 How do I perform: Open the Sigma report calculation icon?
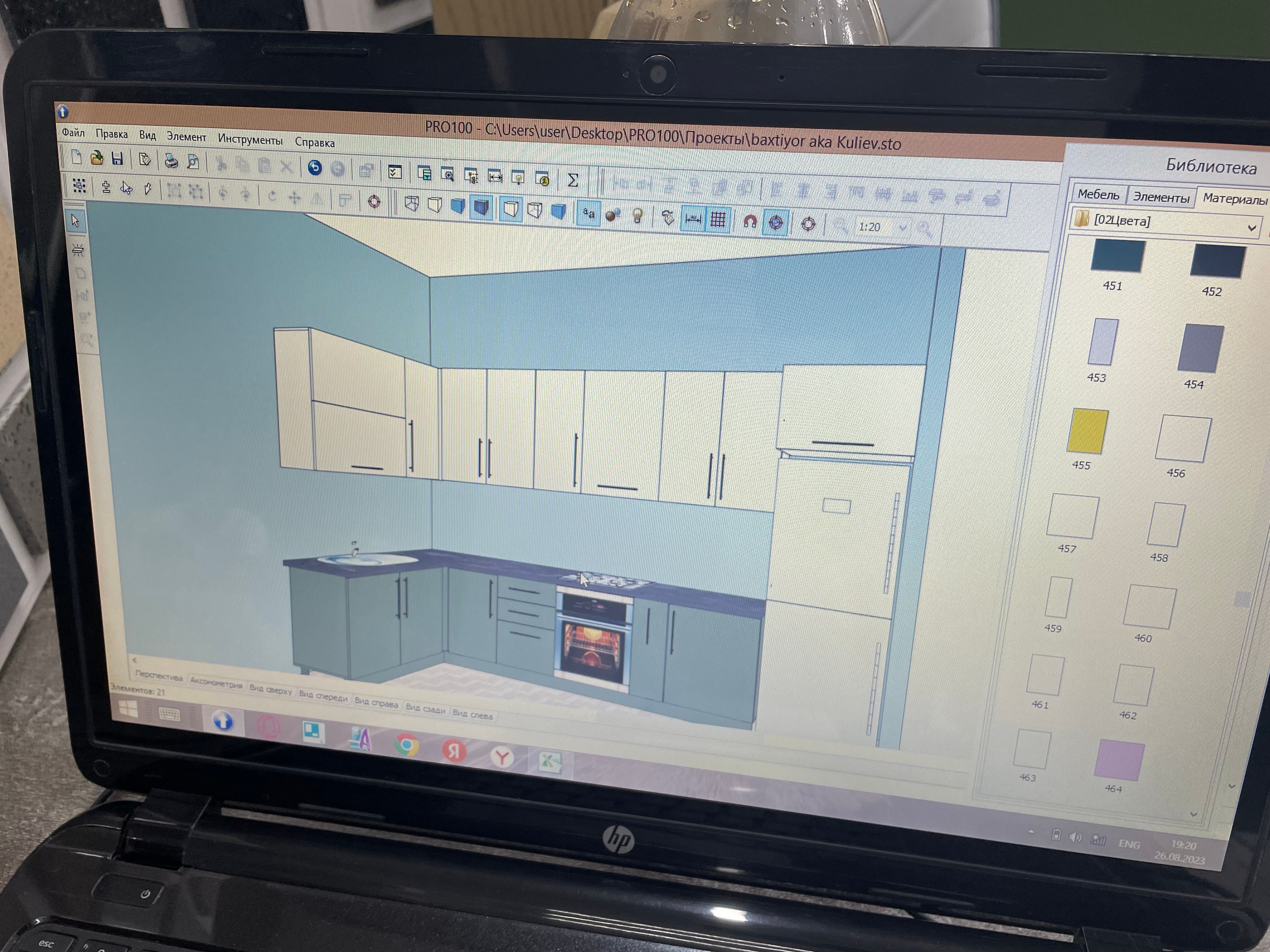572,180
